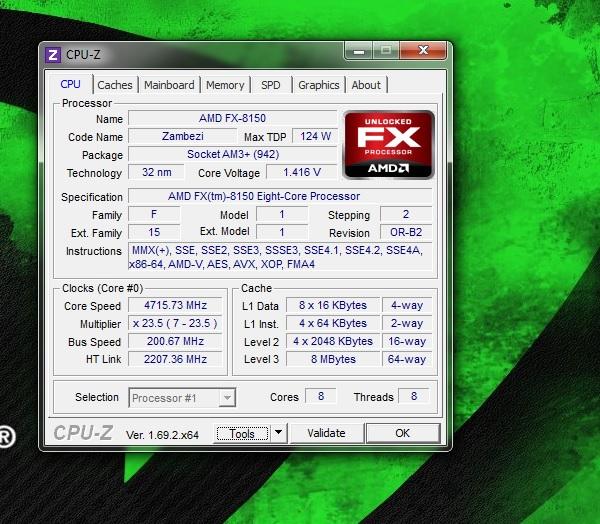Click the Ext. Family value 15
This screenshot has height=524, width=600.
coord(154,232)
